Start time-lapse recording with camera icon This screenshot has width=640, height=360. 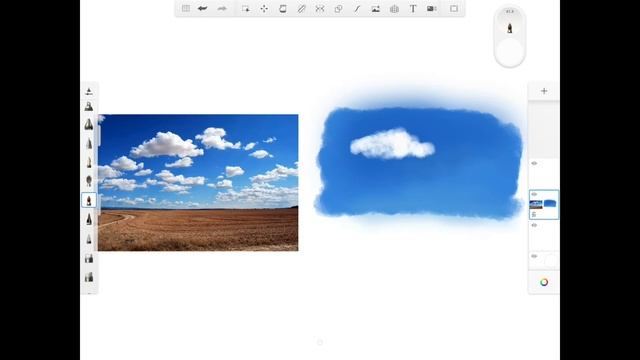tap(432, 9)
